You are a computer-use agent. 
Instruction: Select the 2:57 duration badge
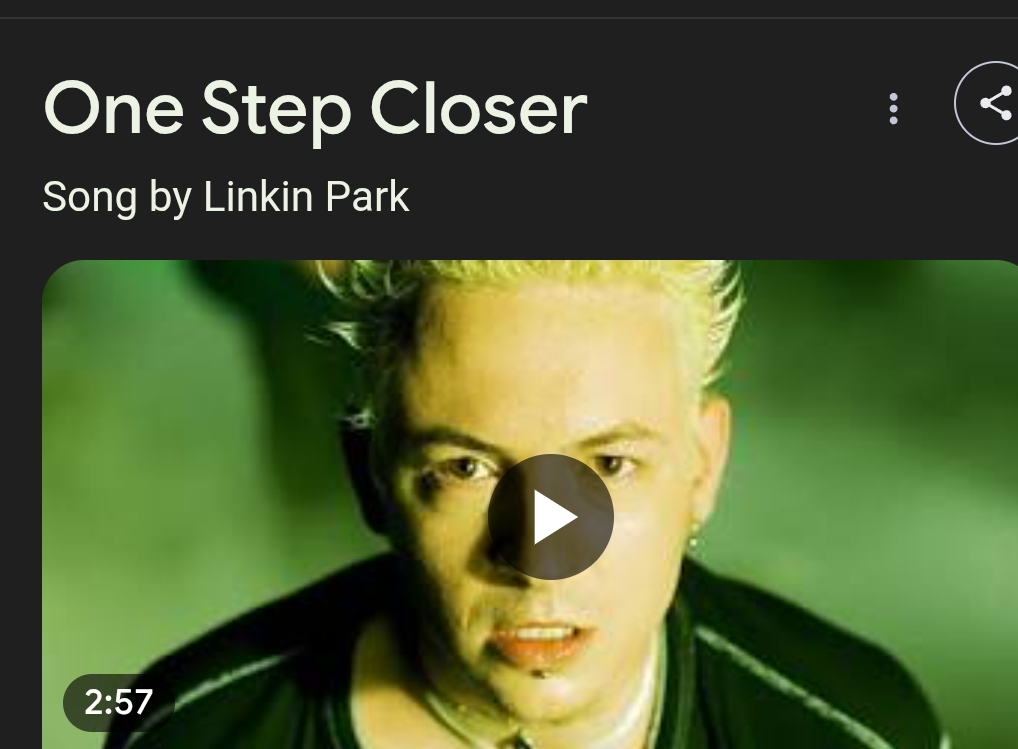point(118,702)
